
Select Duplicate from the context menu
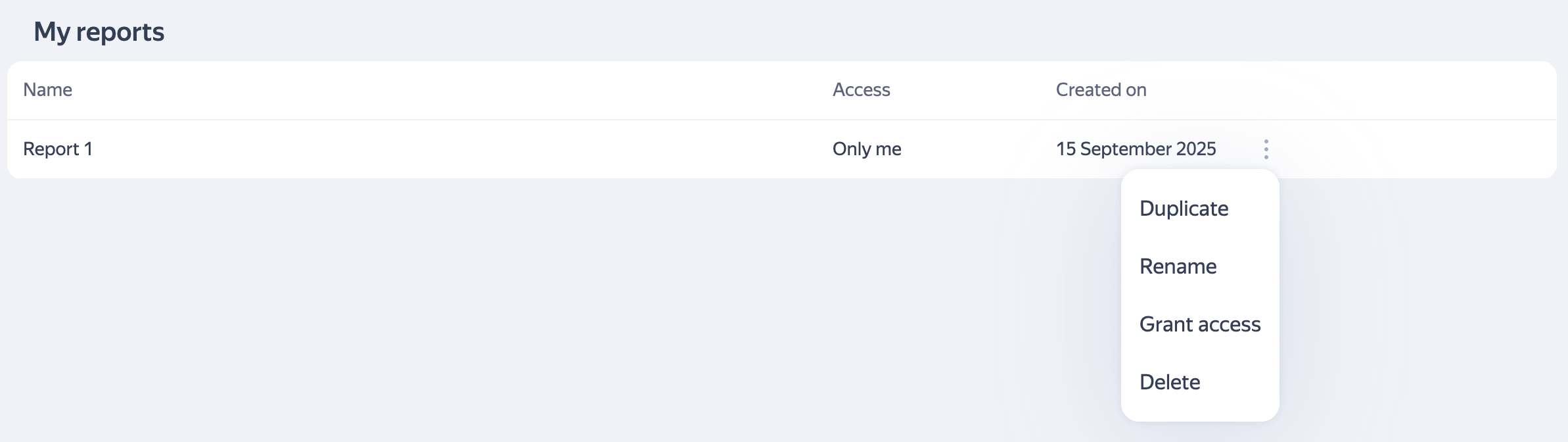click(1184, 209)
